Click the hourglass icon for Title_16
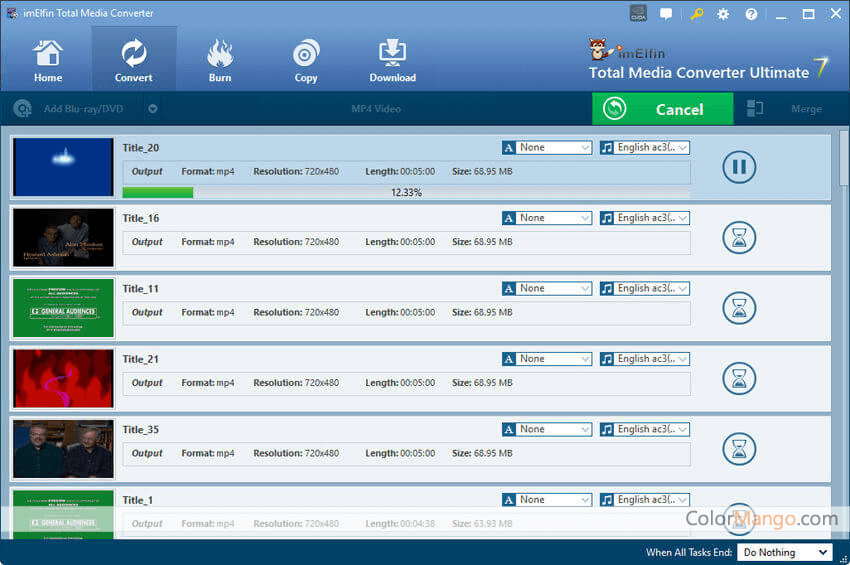The image size is (850, 565). 739,238
